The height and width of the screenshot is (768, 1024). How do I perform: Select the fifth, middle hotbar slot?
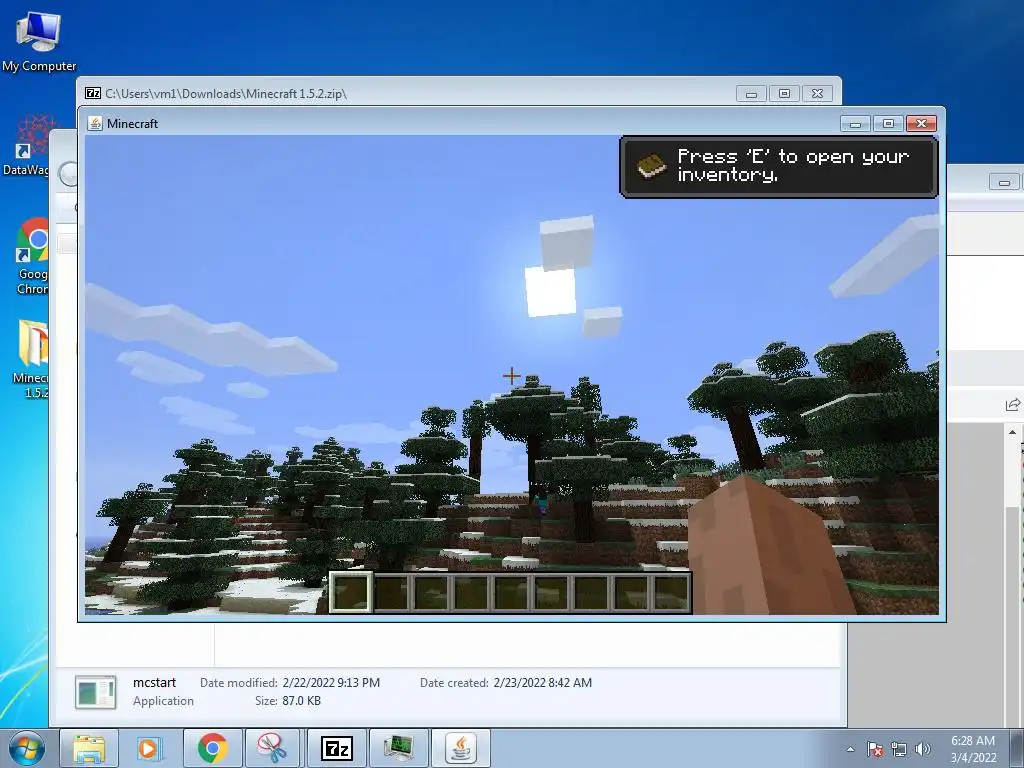pyautogui.click(x=511, y=593)
